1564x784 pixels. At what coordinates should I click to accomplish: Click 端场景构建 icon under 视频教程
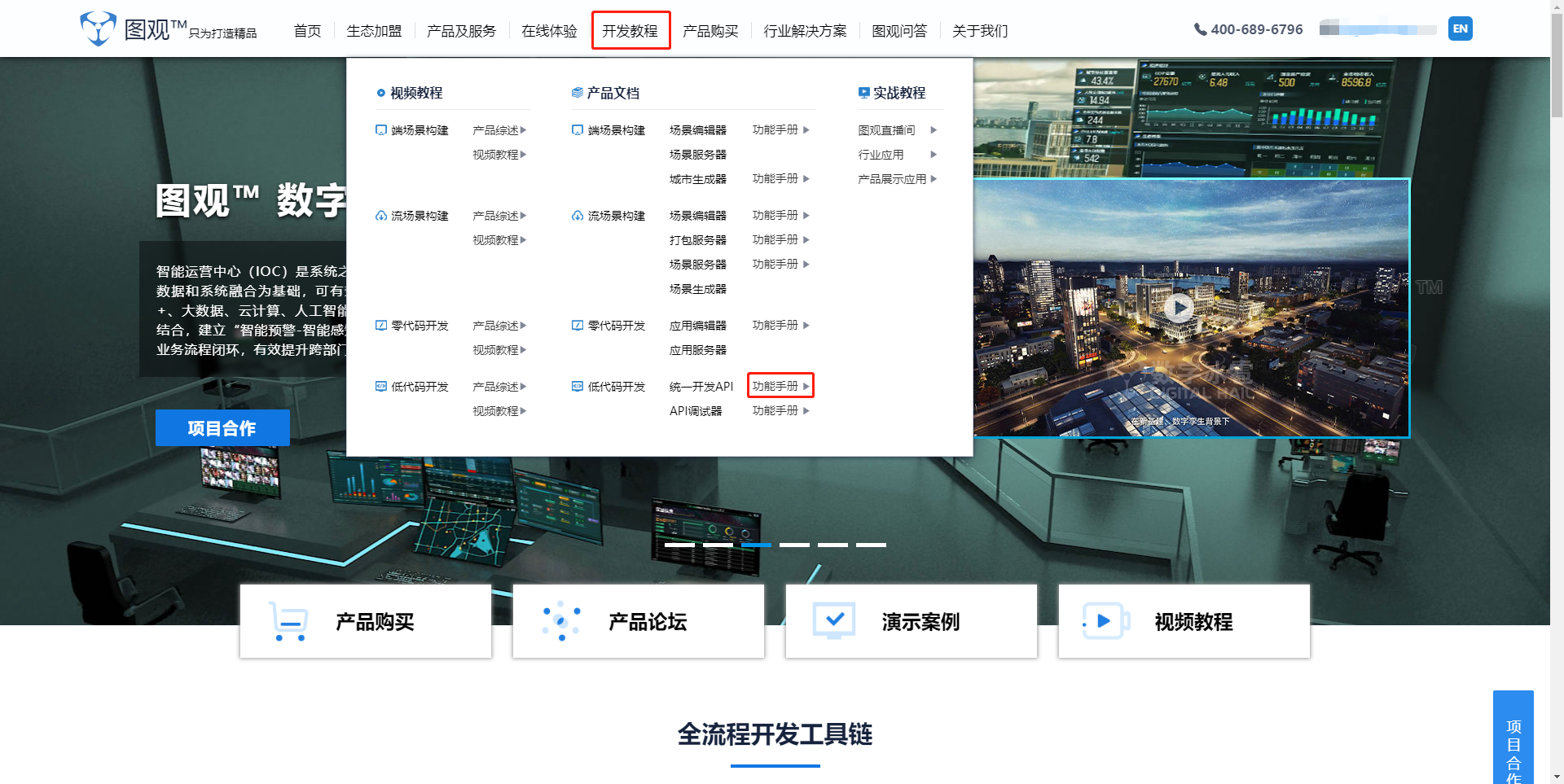tap(380, 130)
